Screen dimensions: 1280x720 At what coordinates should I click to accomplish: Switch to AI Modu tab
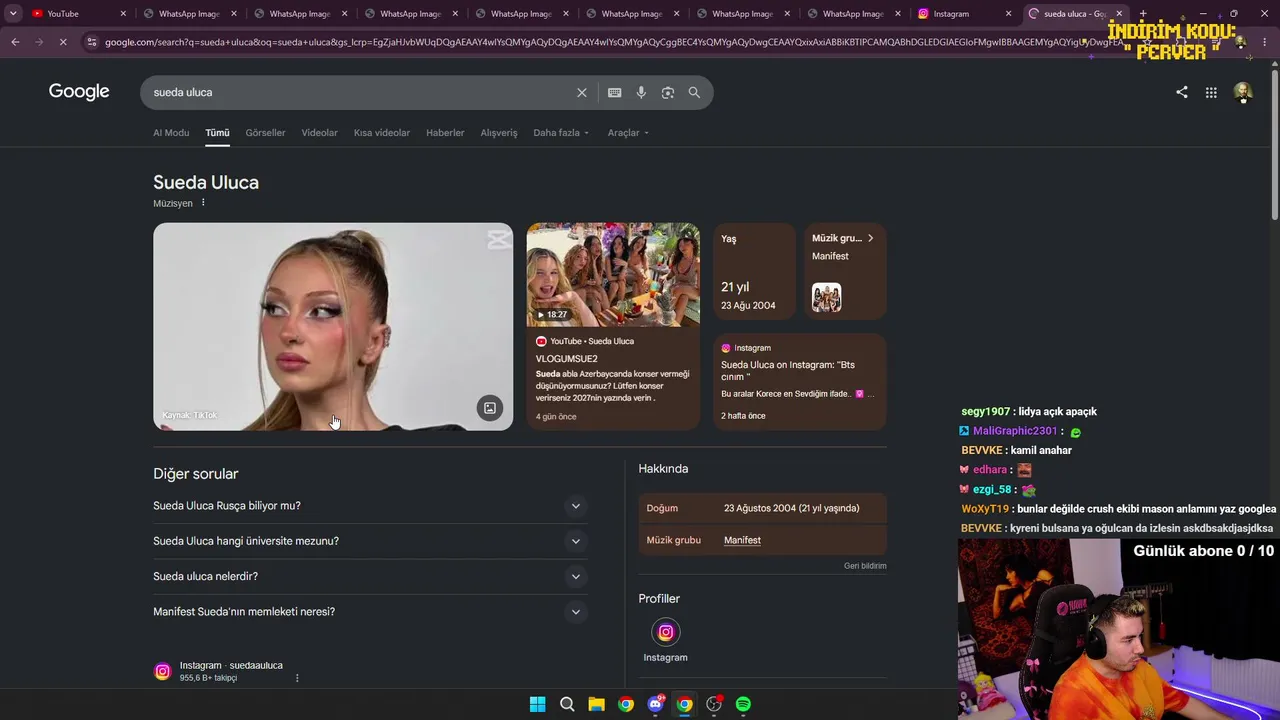[x=171, y=133]
